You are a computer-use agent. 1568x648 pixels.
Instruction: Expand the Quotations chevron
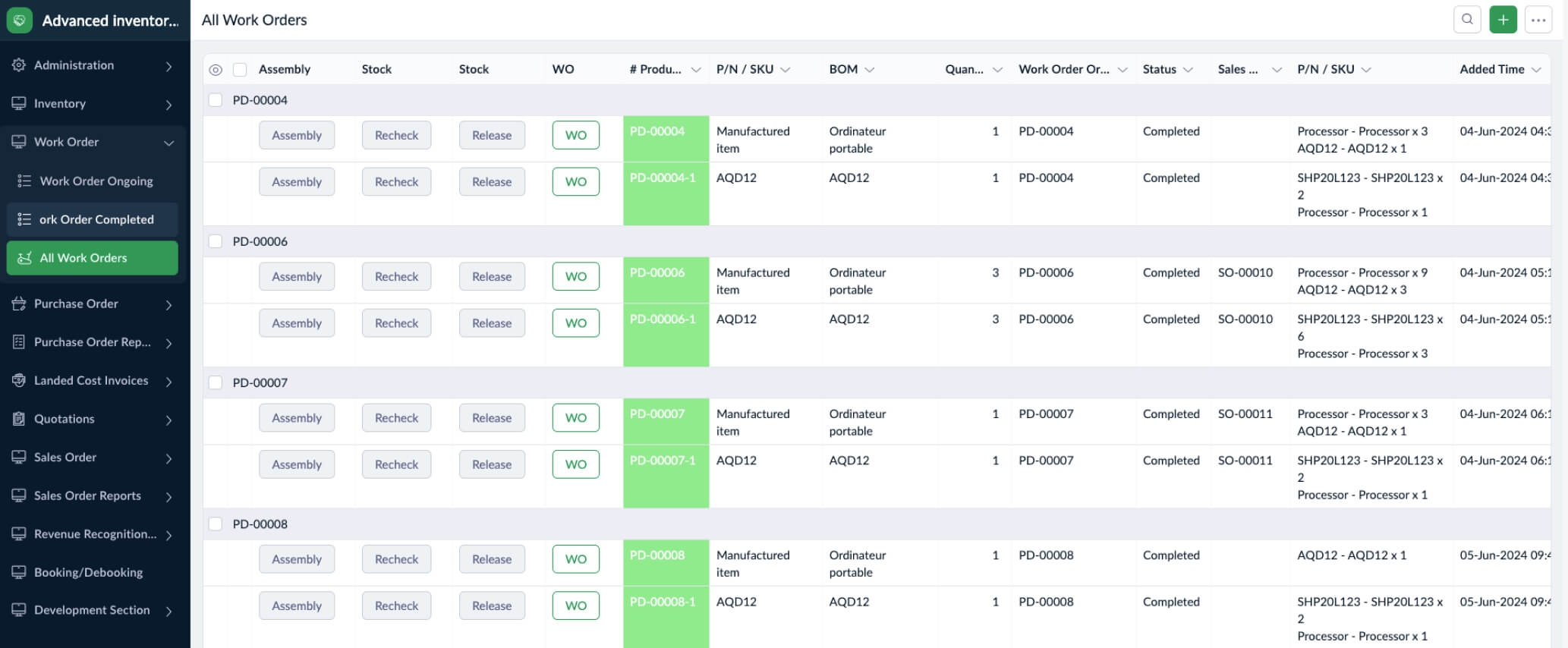point(168,420)
